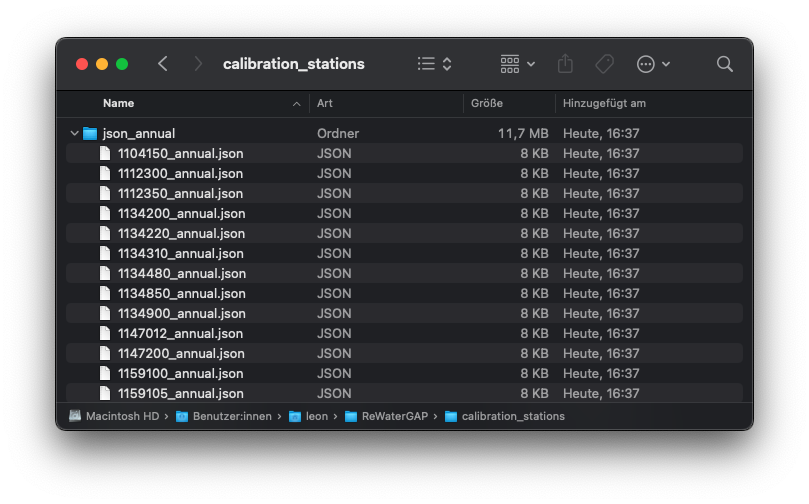Collapse the json_annual folder

(x=75, y=133)
